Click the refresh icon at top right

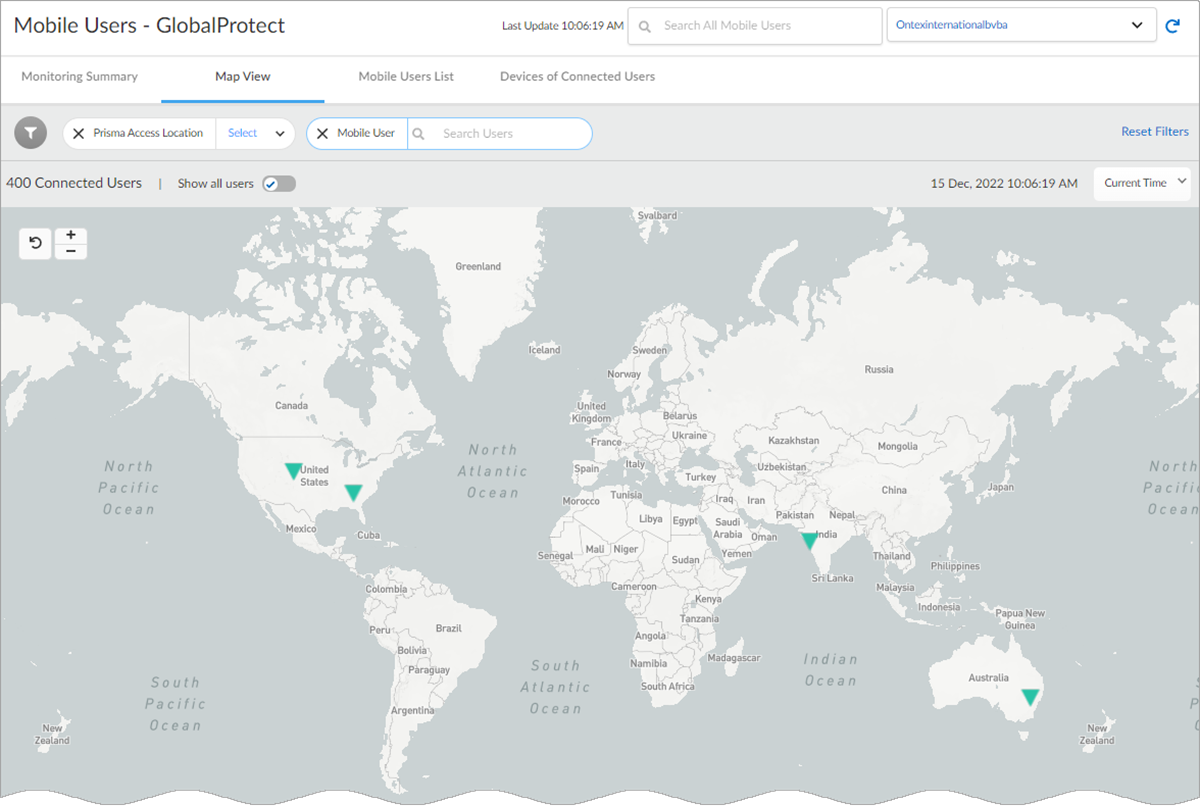pos(1173,26)
